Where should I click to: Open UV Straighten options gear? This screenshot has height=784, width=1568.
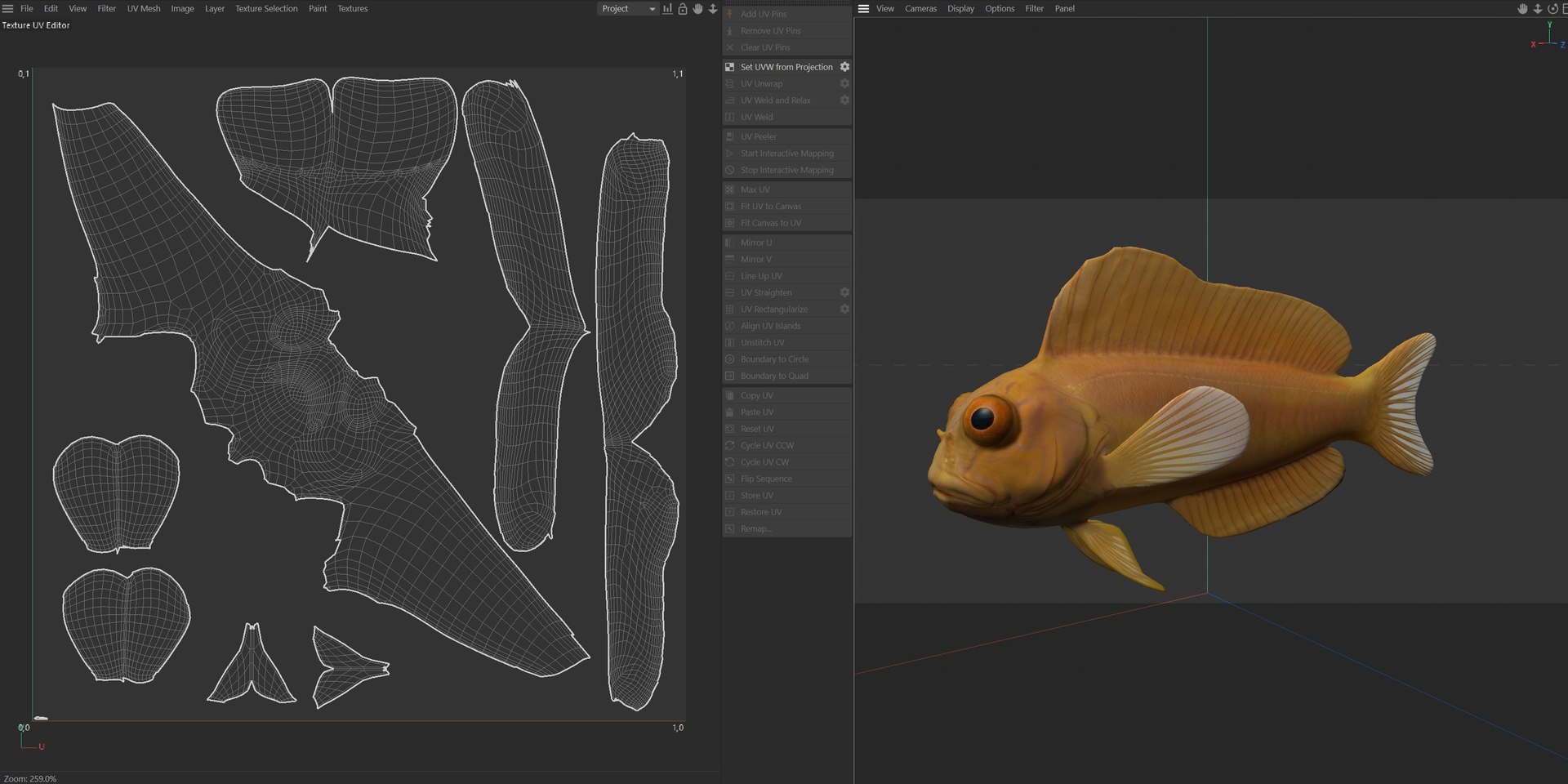tap(844, 292)
